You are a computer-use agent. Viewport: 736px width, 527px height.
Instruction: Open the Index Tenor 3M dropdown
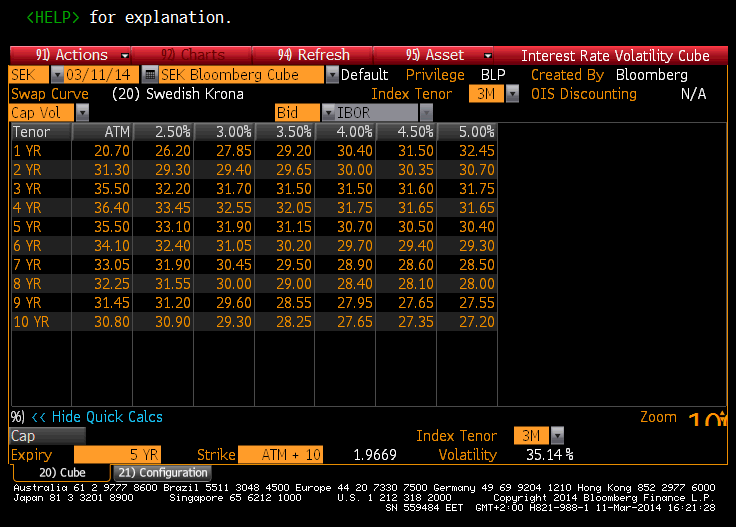click(x=512, y=94)
